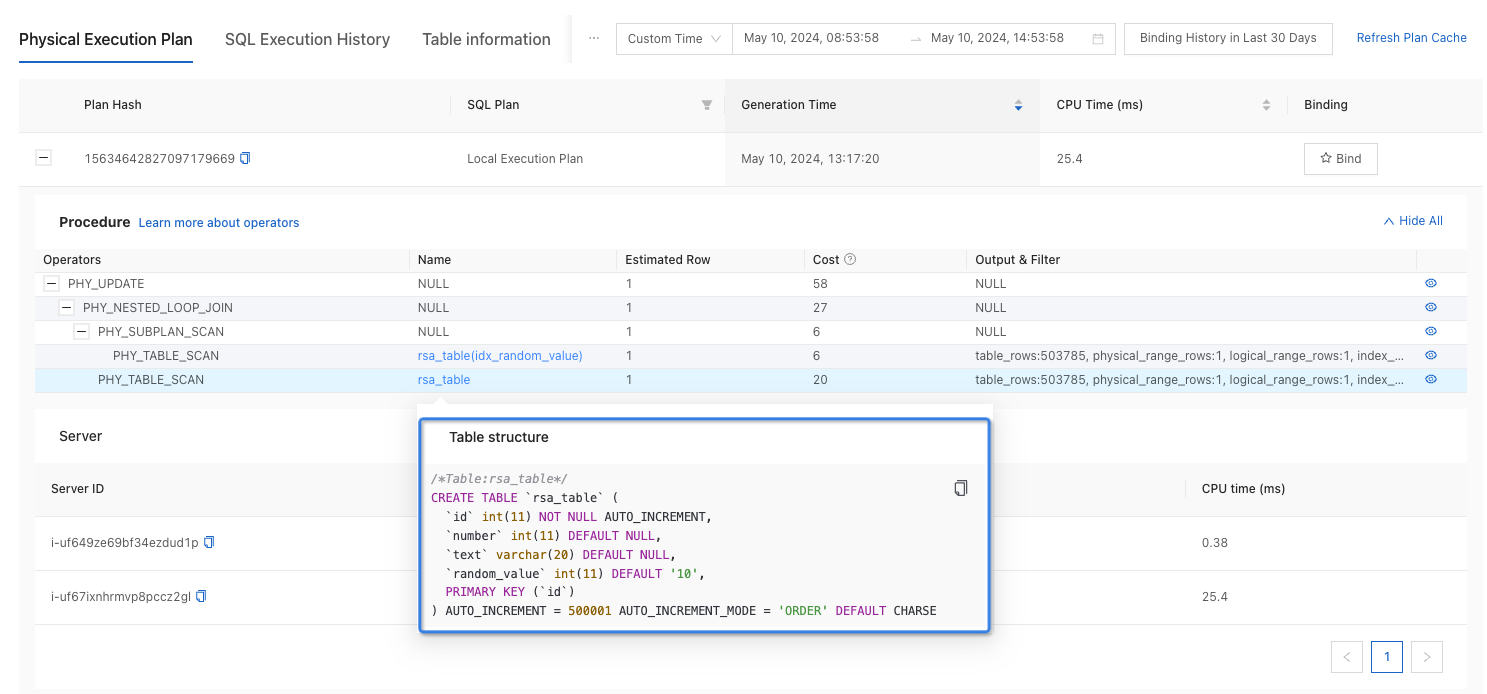
Task: Open the Custom Time range dropdown
Action: point(674,38)
